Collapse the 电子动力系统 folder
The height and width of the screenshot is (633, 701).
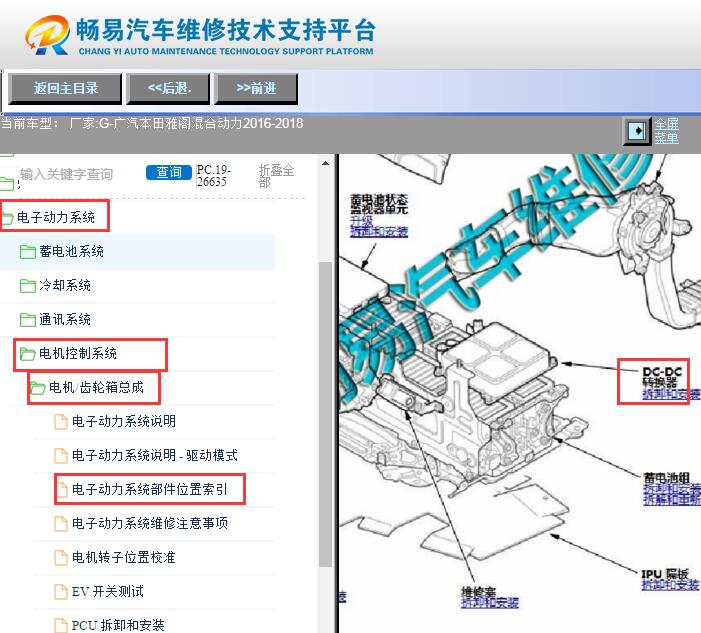(x=56, y=217)
